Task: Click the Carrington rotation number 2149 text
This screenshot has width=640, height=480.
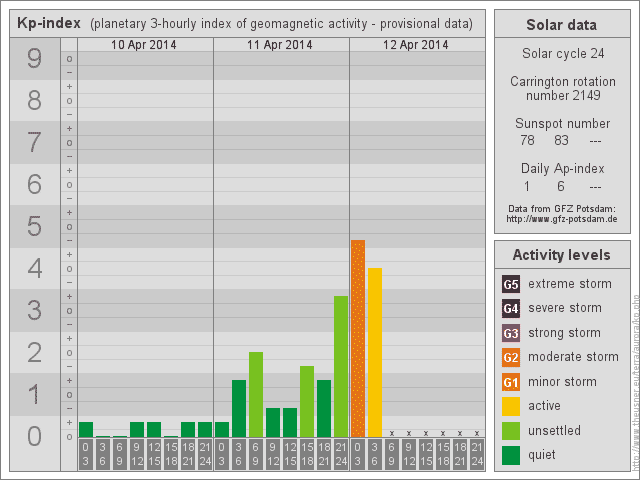Action: pyautogui.click(x=561, y=88)
